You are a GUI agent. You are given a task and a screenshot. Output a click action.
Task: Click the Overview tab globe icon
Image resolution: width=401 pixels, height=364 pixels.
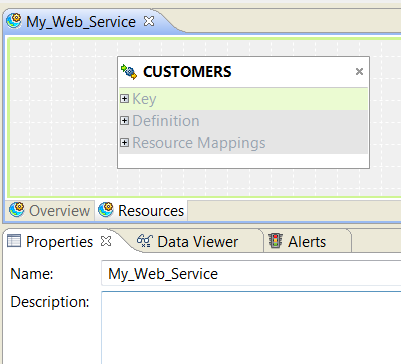coord(17,210)
